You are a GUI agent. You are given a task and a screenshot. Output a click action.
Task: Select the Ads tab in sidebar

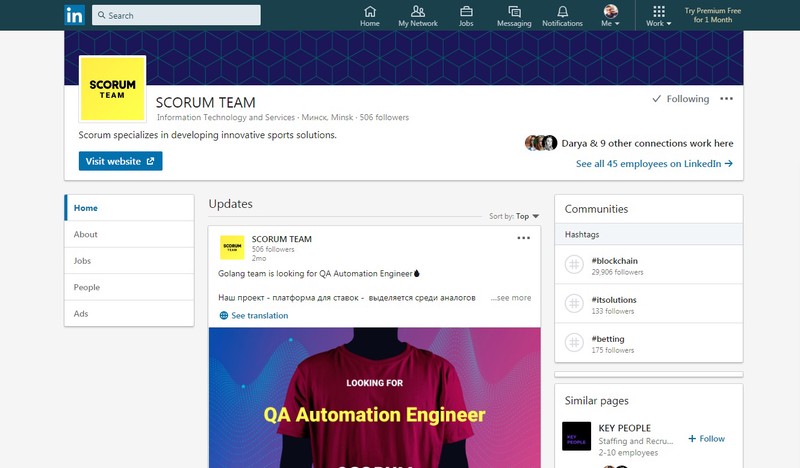129,314
